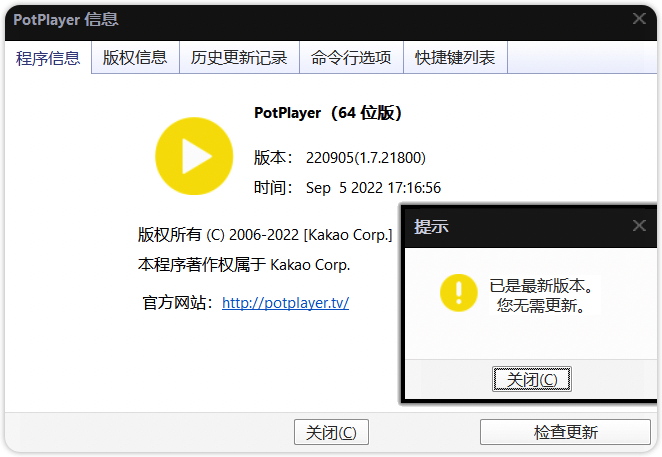Viewport: 662px width, 457px height.
Task: Open the 历史更新记录 tab
Action: coord(239,57)
